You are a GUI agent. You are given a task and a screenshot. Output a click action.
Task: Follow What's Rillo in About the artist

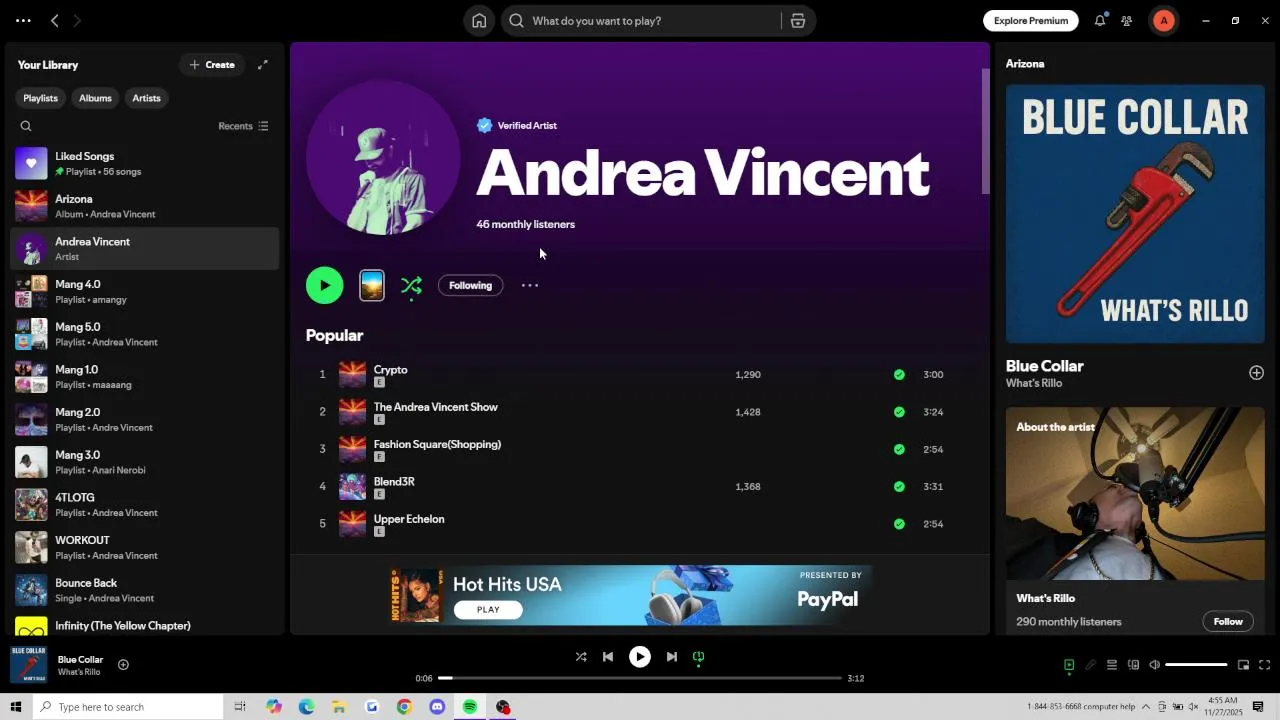click(x=1228, y=622)
